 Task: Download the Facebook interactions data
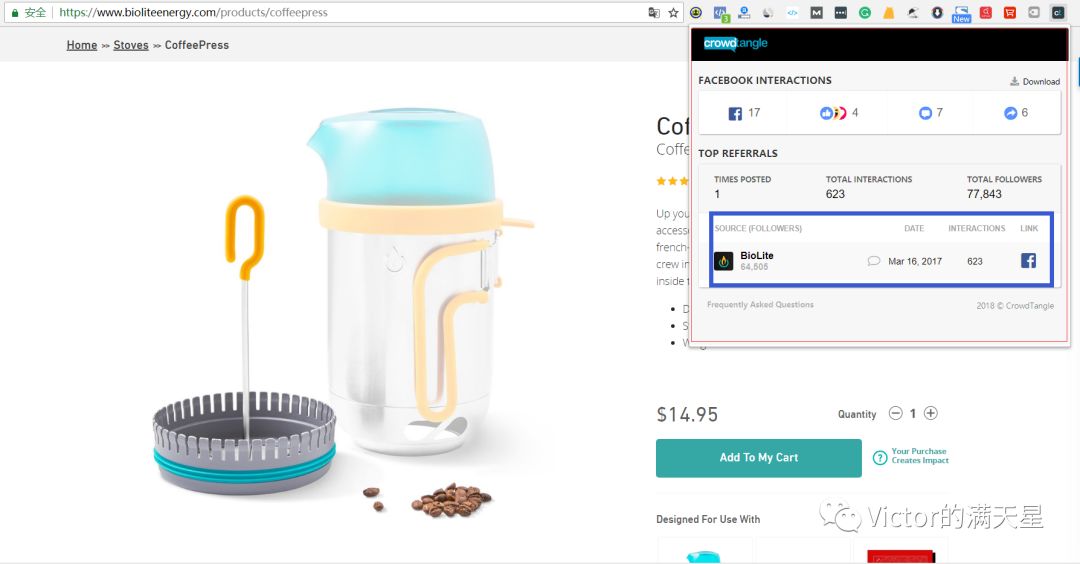point(1035,81)
